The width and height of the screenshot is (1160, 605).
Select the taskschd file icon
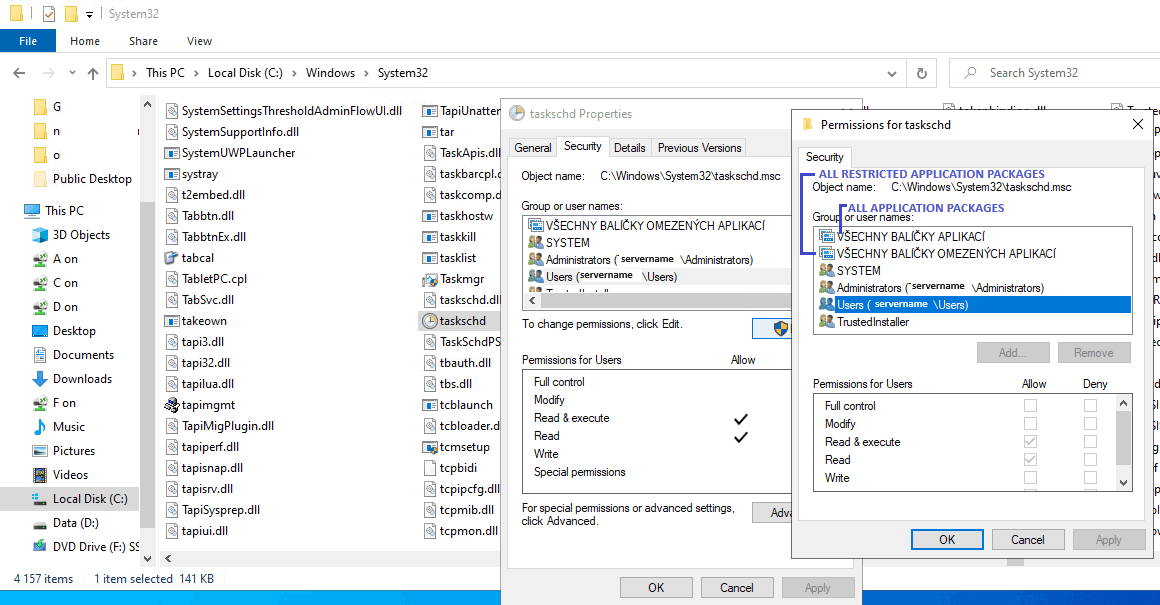click(430, 321)
